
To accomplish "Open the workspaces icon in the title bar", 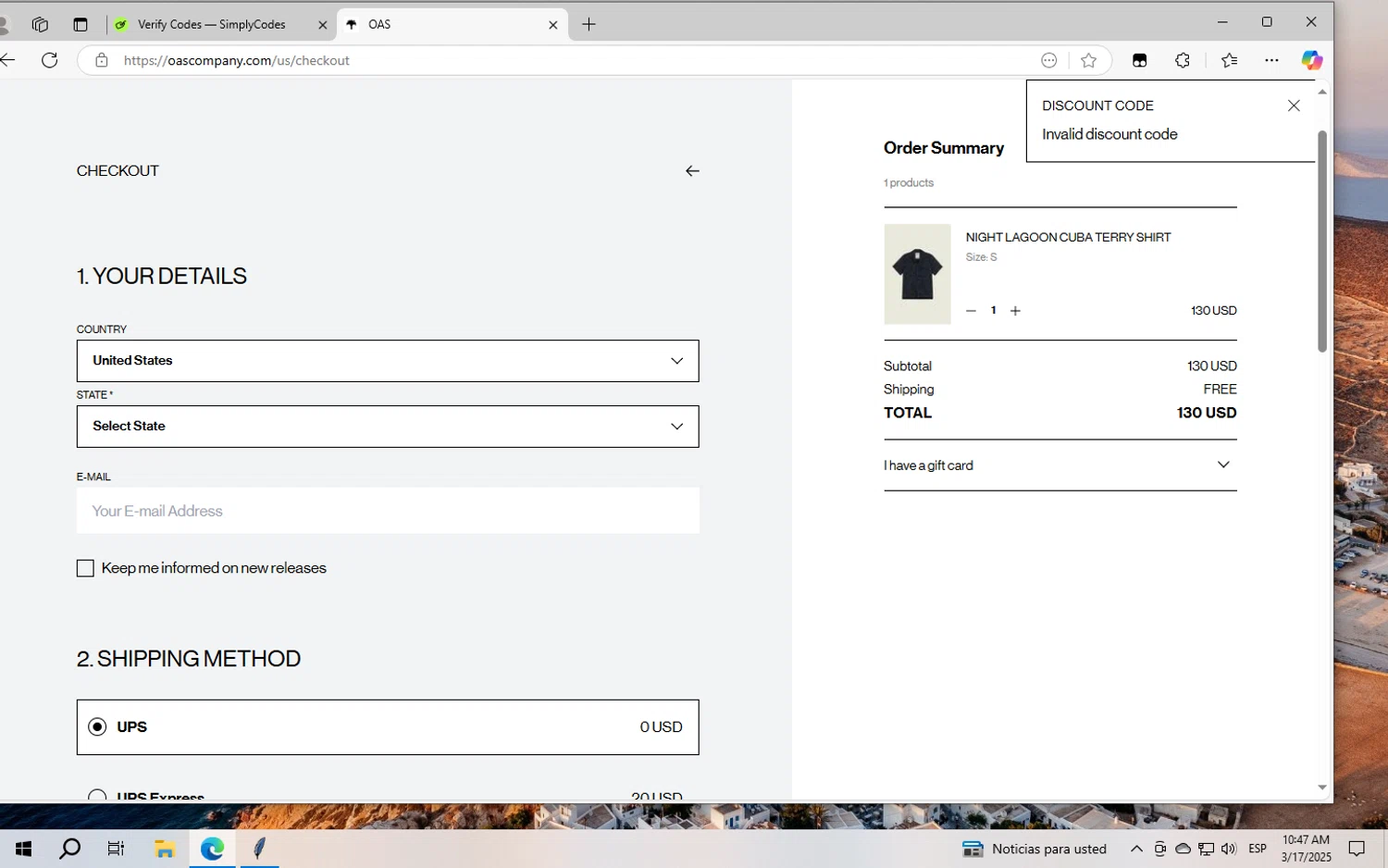I will click(x=40, y=24).
